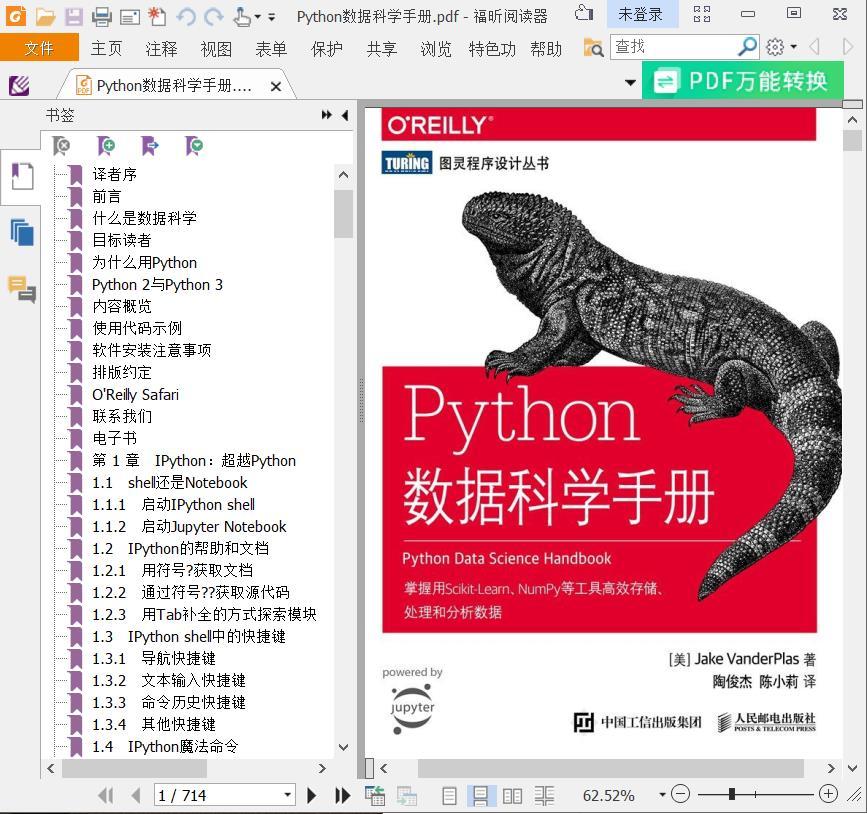Open the 浏览 tab
This screenshot has height=814, width=867.
click(x=436, y=49)
